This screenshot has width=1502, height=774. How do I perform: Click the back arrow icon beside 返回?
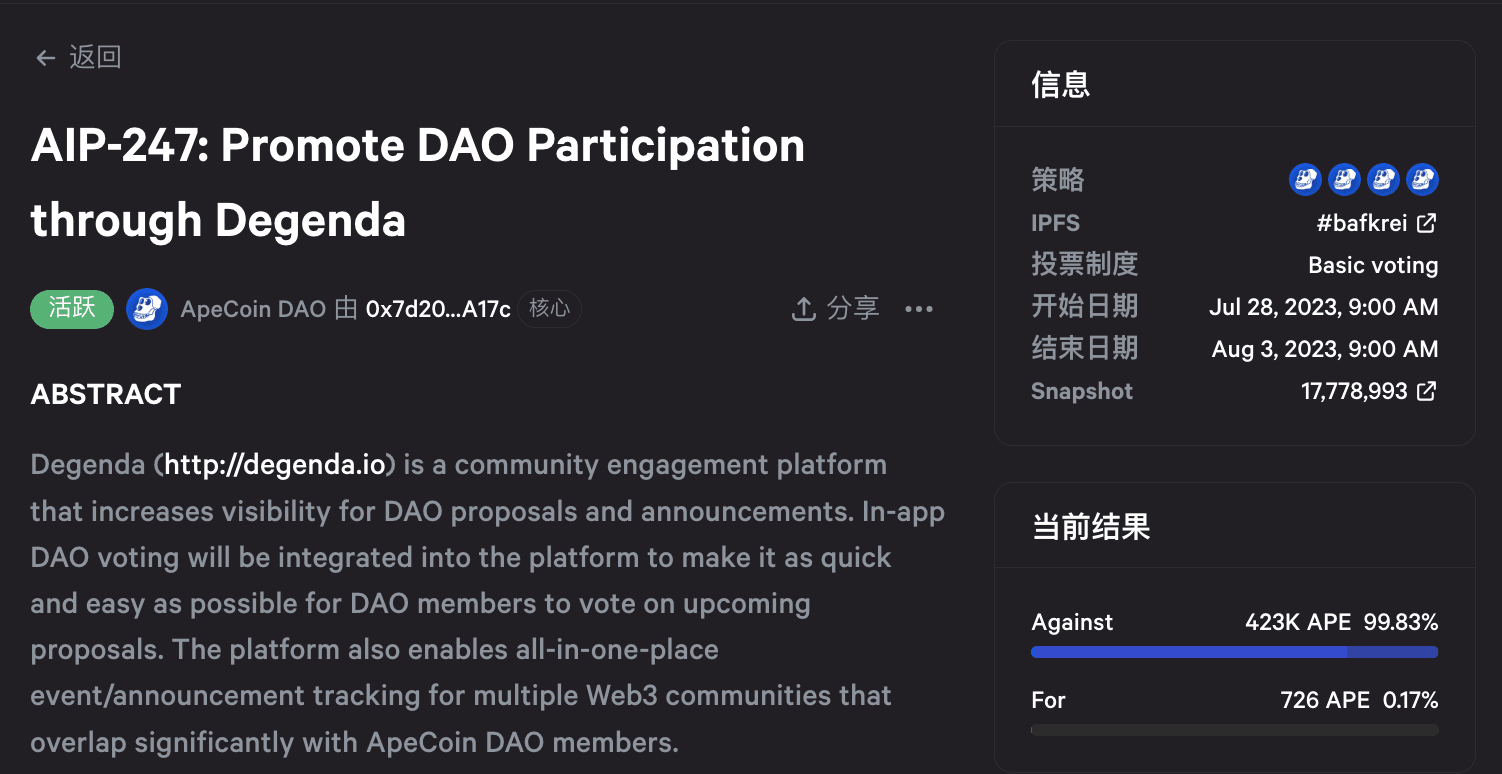pos(45,57)
